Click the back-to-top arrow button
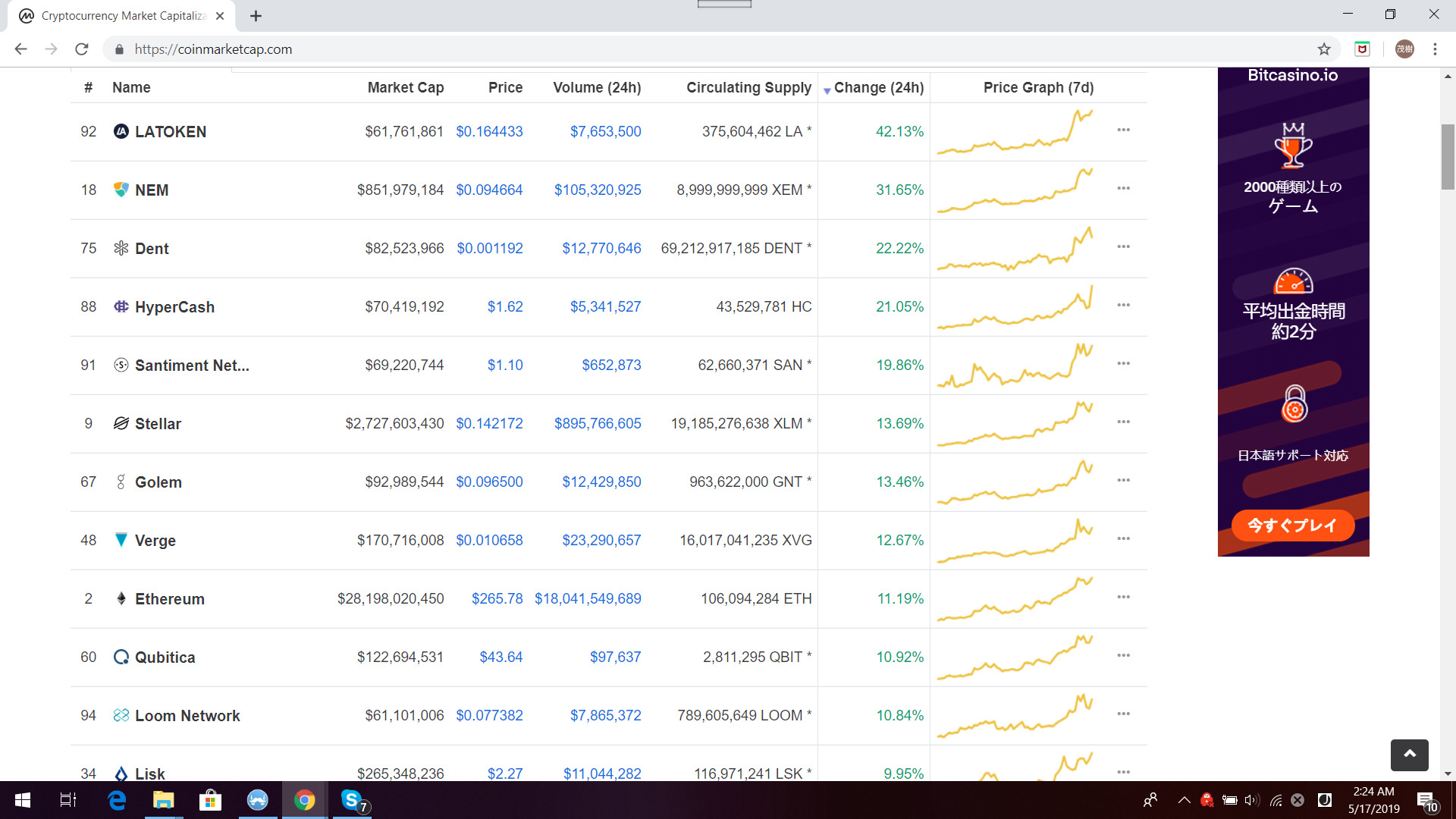This screenshot has width=1456, height=819. 1409,755
